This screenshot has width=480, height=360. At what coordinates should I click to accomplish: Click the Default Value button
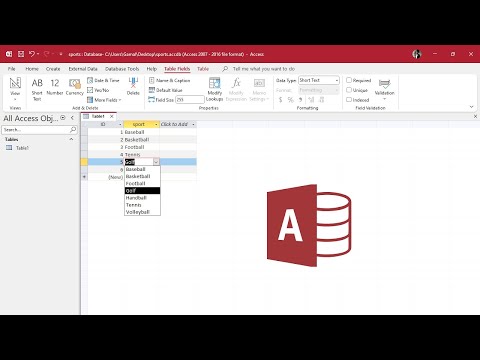[x=165, y=90]
